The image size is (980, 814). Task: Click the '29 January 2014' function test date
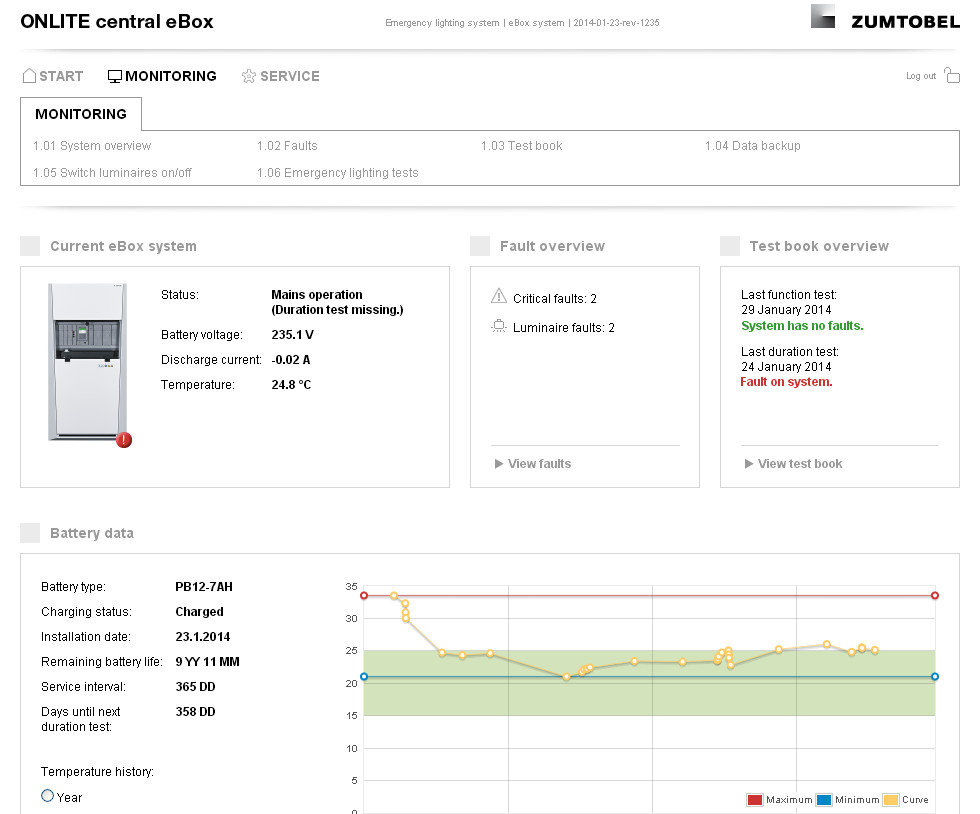point(786,309)
